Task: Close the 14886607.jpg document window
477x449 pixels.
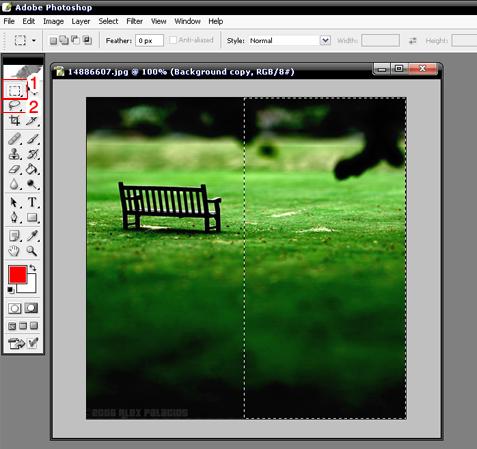Action: [422, 69]
